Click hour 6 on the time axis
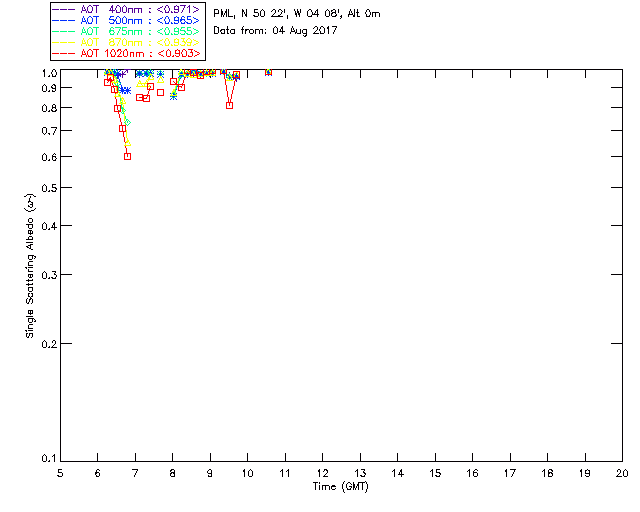Screen dimensions: 640x512 (x=98, y=473)
